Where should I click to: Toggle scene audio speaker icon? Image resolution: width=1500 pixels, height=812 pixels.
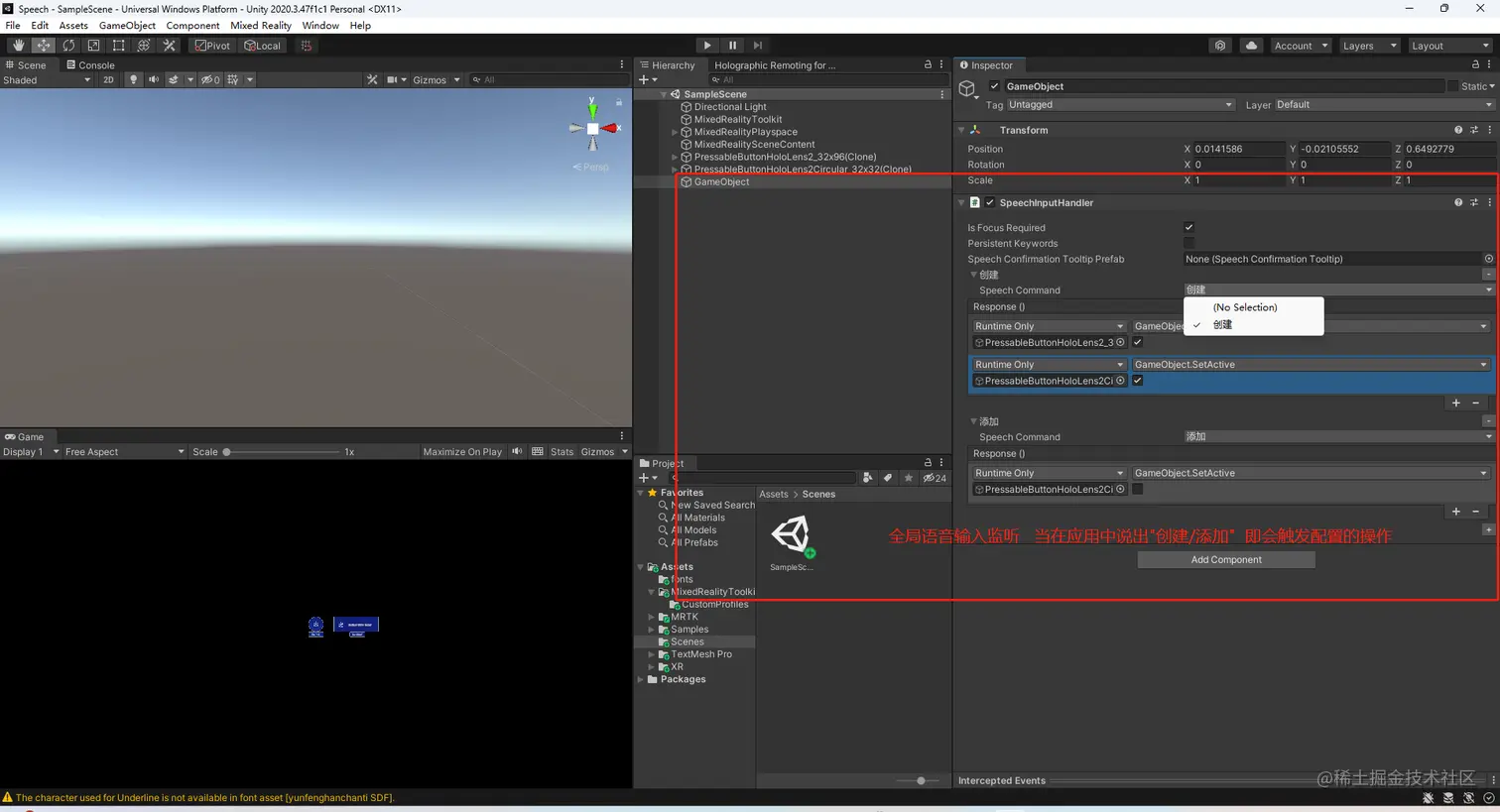point(153,80)
